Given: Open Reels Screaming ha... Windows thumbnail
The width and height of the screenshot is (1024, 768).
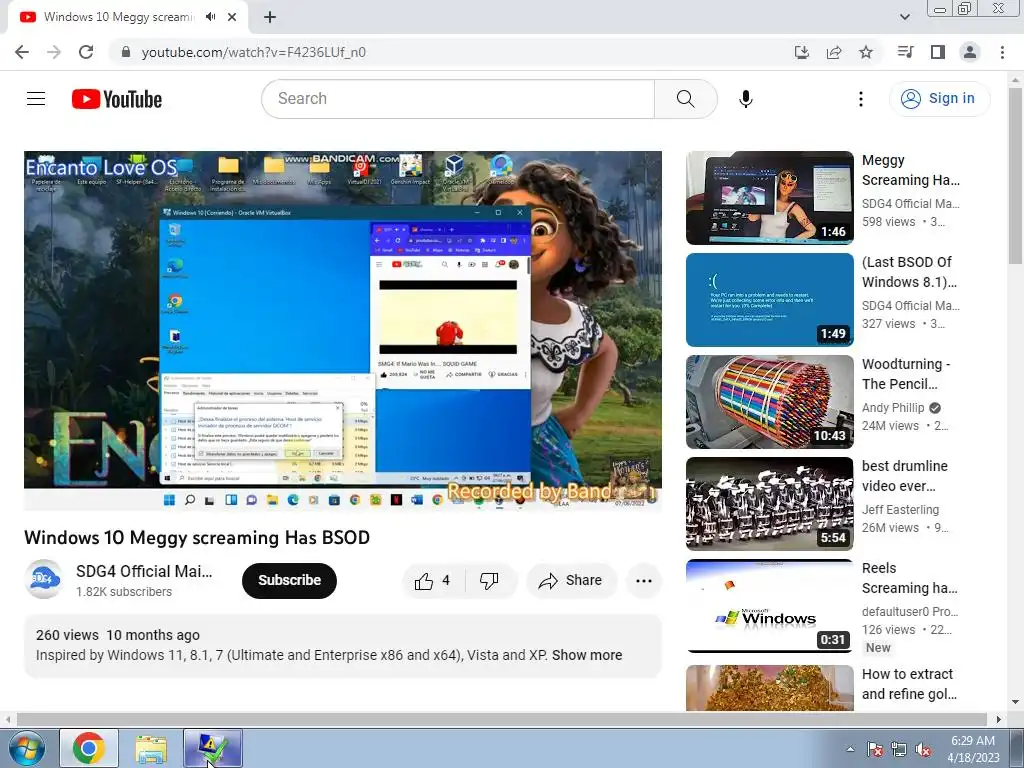Looking at the screenshot, I should pyautogui.click(x=769, y=605).
